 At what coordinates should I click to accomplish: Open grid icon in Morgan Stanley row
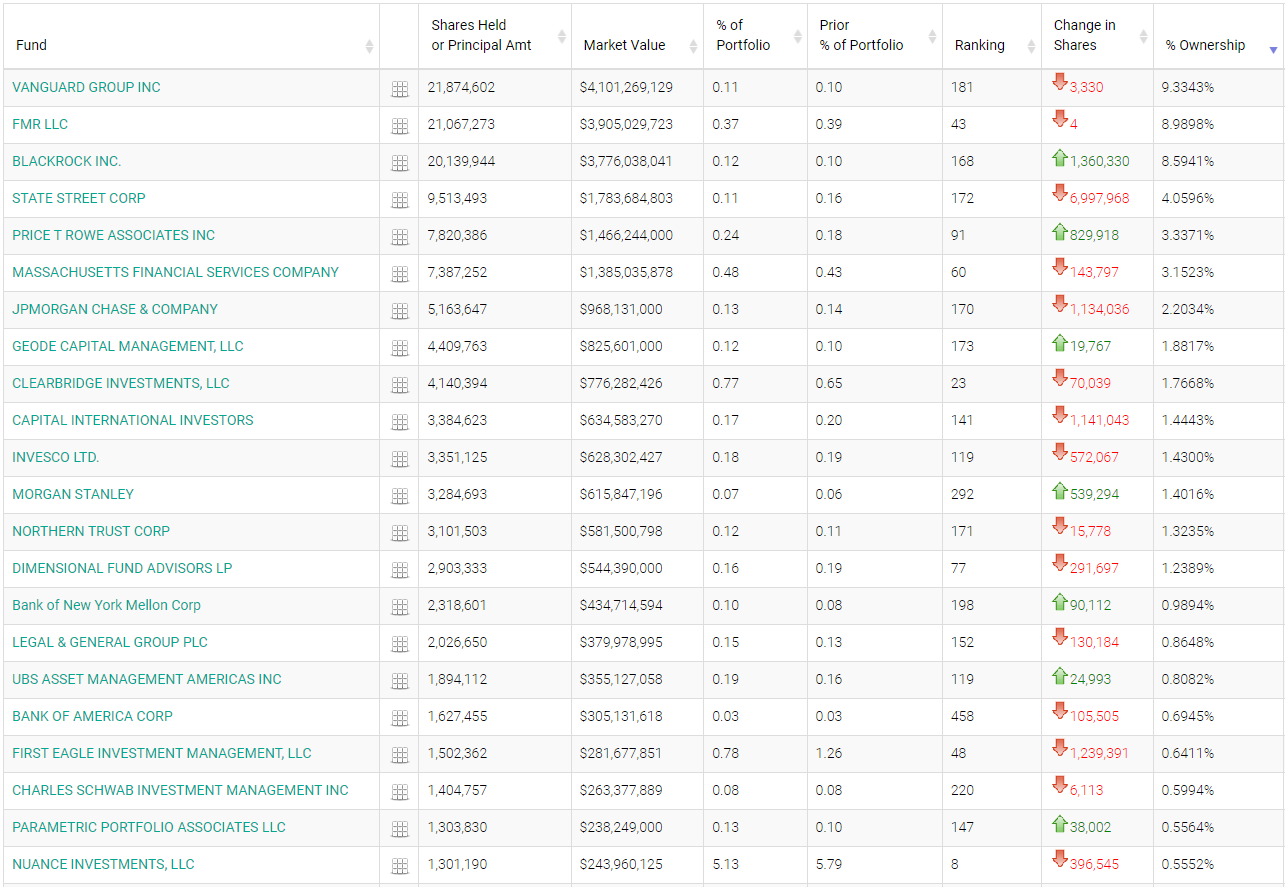pyautogui.click(x=400, y=496)
